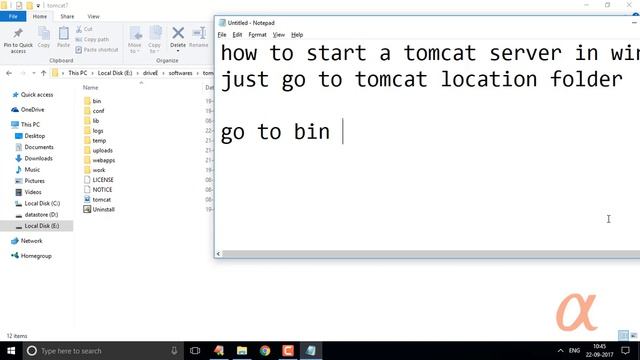
Task: Select the lib folder
Action: click(x=96, y=121)
